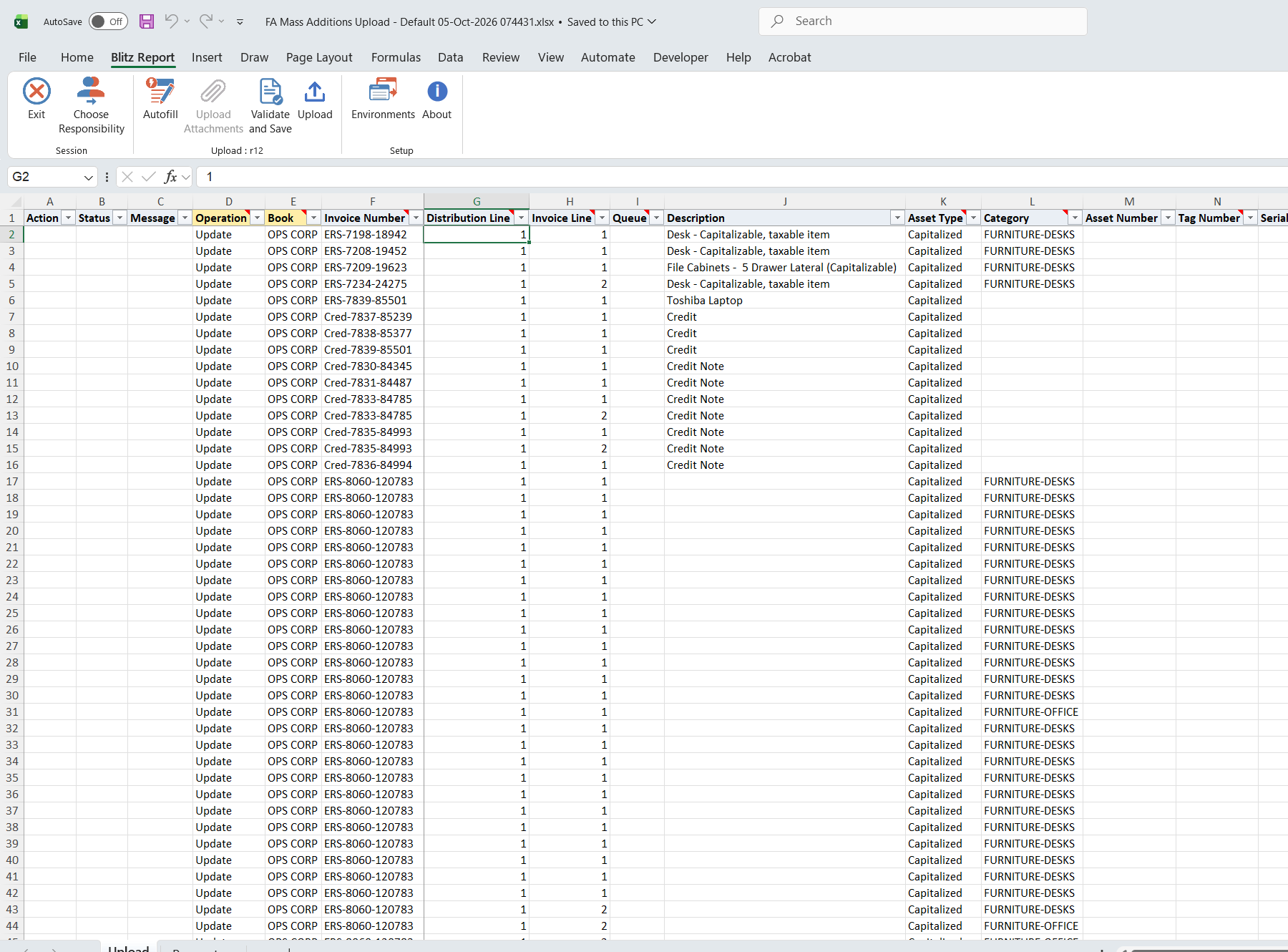Open the Invoice Number filter dropdown
Screen dimensions: 1288x952
pos(416,218)
